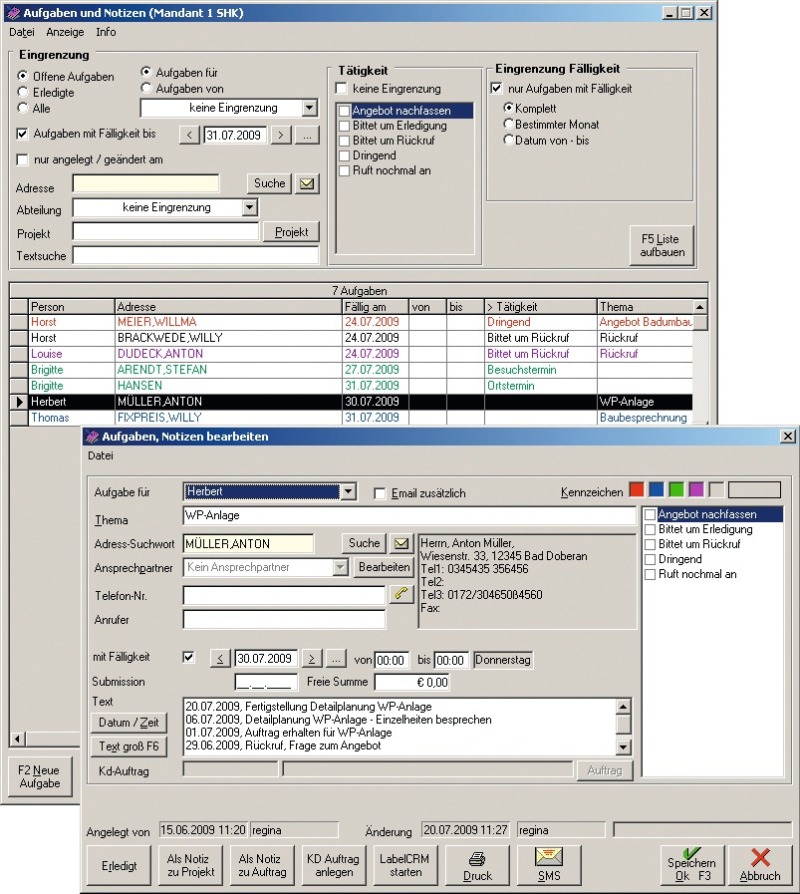Check Dringend in the Tätigkeit filter list
Image resolution: width=800 pixels, height=894 pixels.
(344, 156)
